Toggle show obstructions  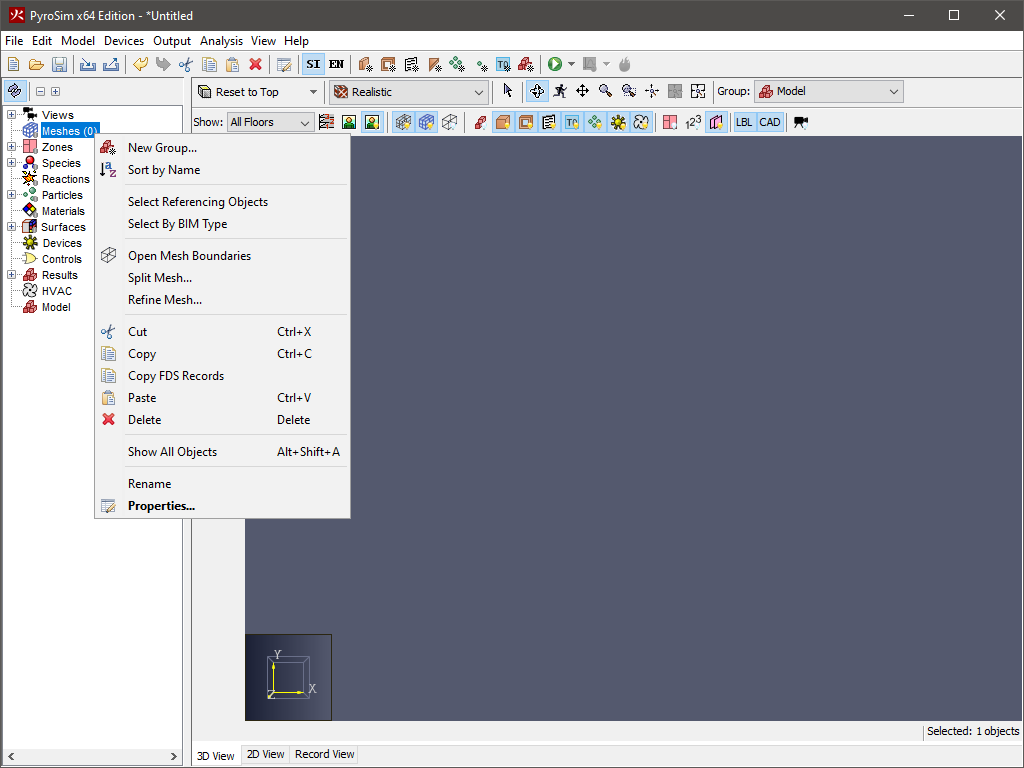coord(503,122)
